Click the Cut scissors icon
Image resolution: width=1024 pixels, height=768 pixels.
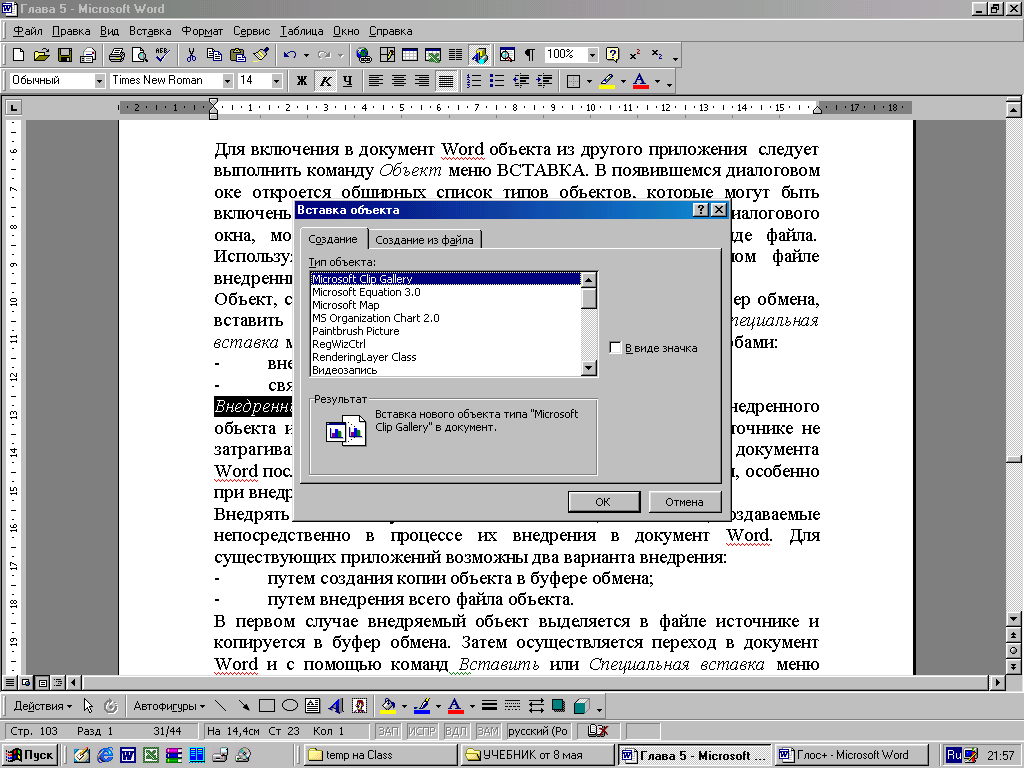tap(191, 55)
